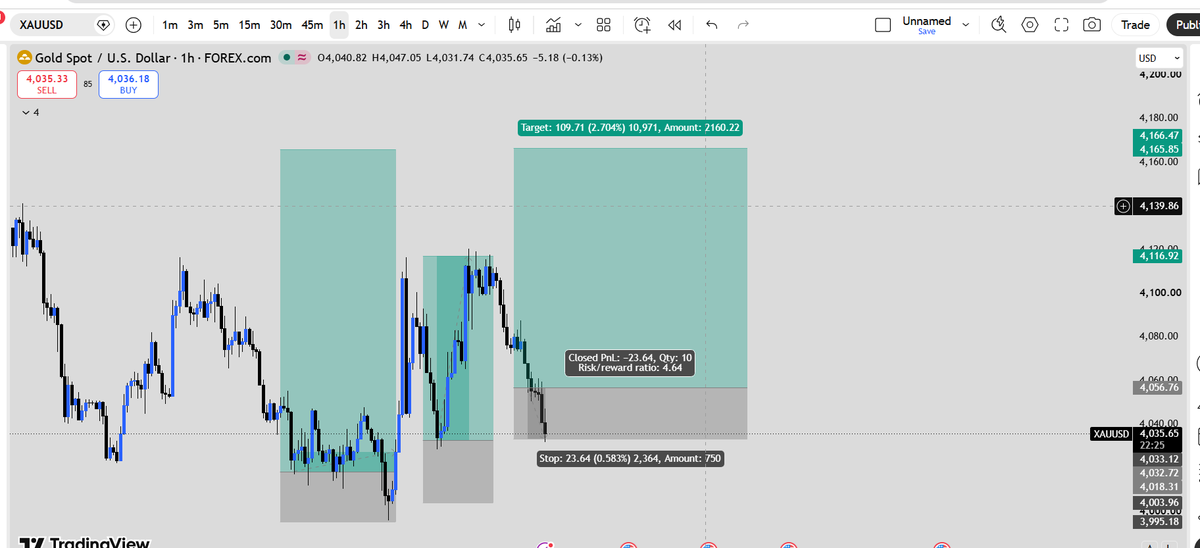
Task: Click the green 4,116.92 price label
Action: [1159, 256]
